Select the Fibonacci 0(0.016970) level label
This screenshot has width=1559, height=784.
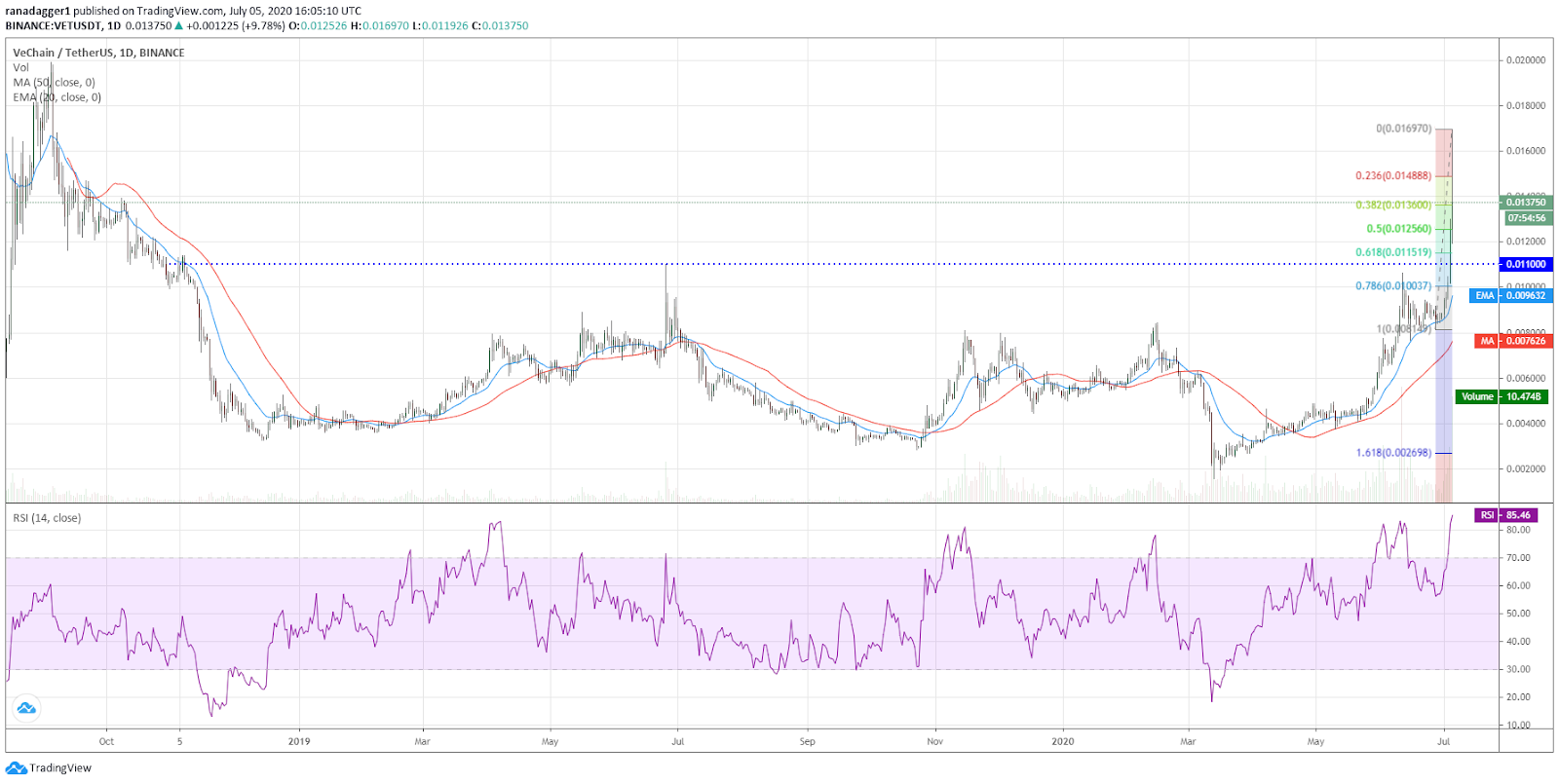point(1403,129)
